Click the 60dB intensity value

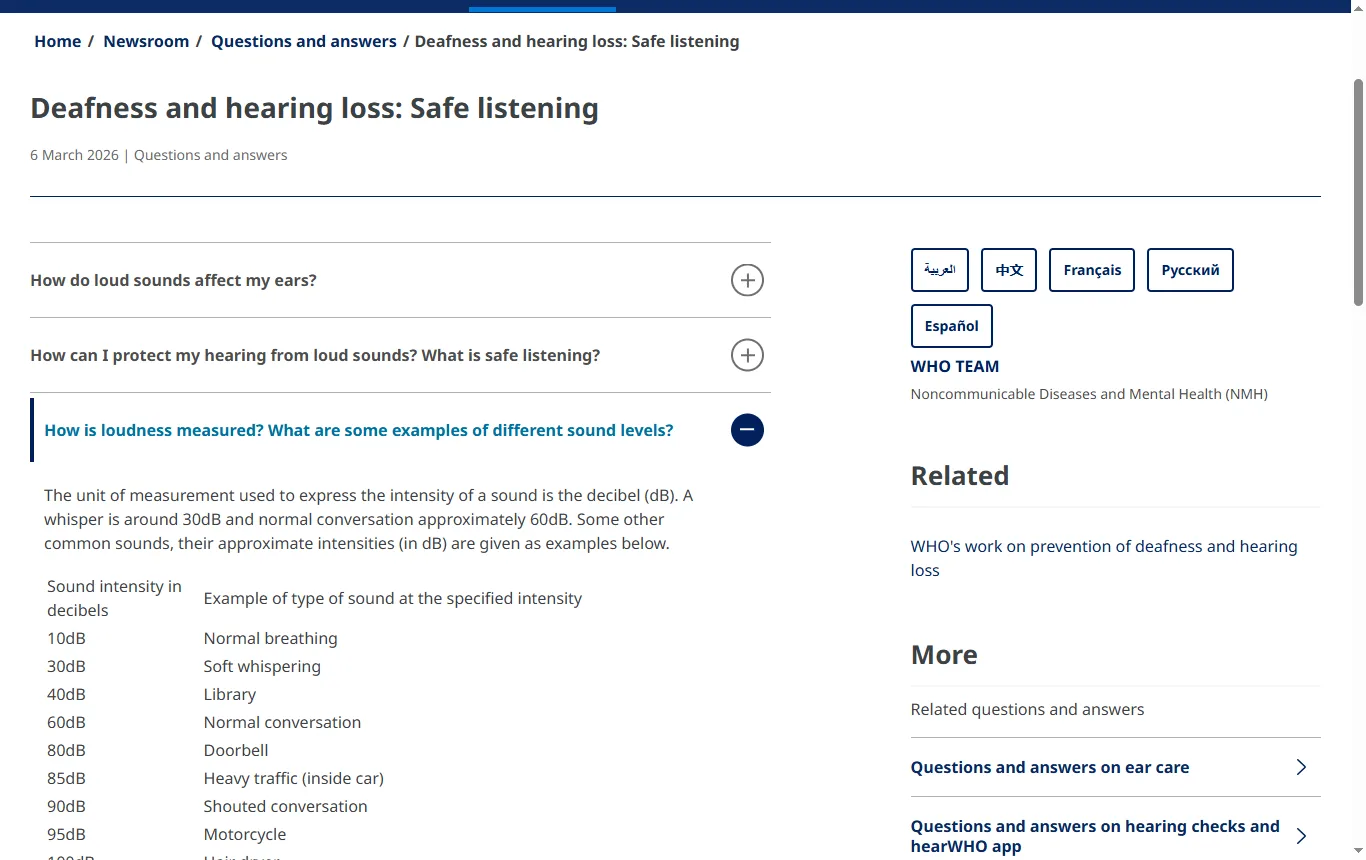point(66,722)
